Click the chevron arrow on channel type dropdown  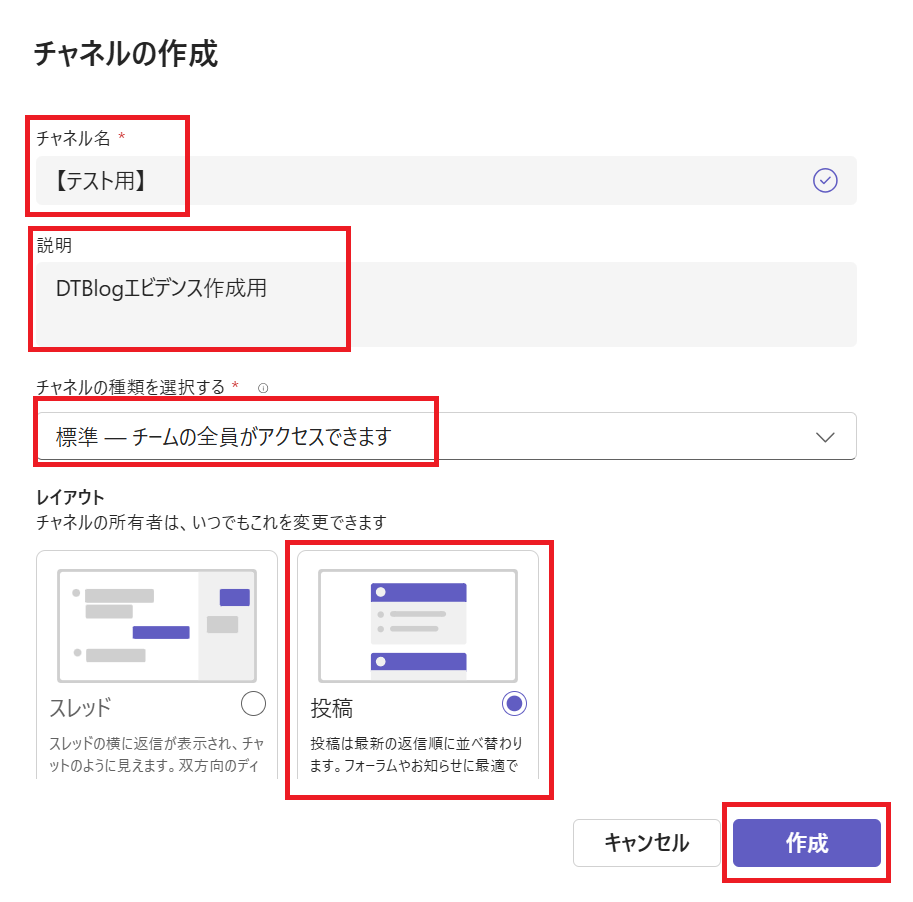(825, 437)
